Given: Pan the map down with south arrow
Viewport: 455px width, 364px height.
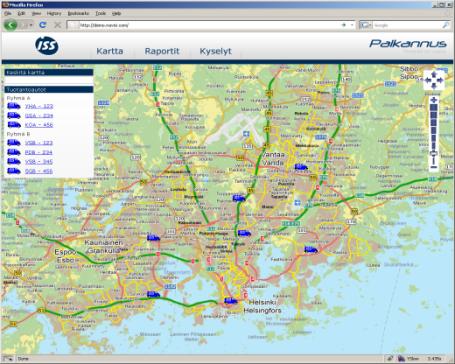Looking at the screenshot, I should click(x=434, y=86).
